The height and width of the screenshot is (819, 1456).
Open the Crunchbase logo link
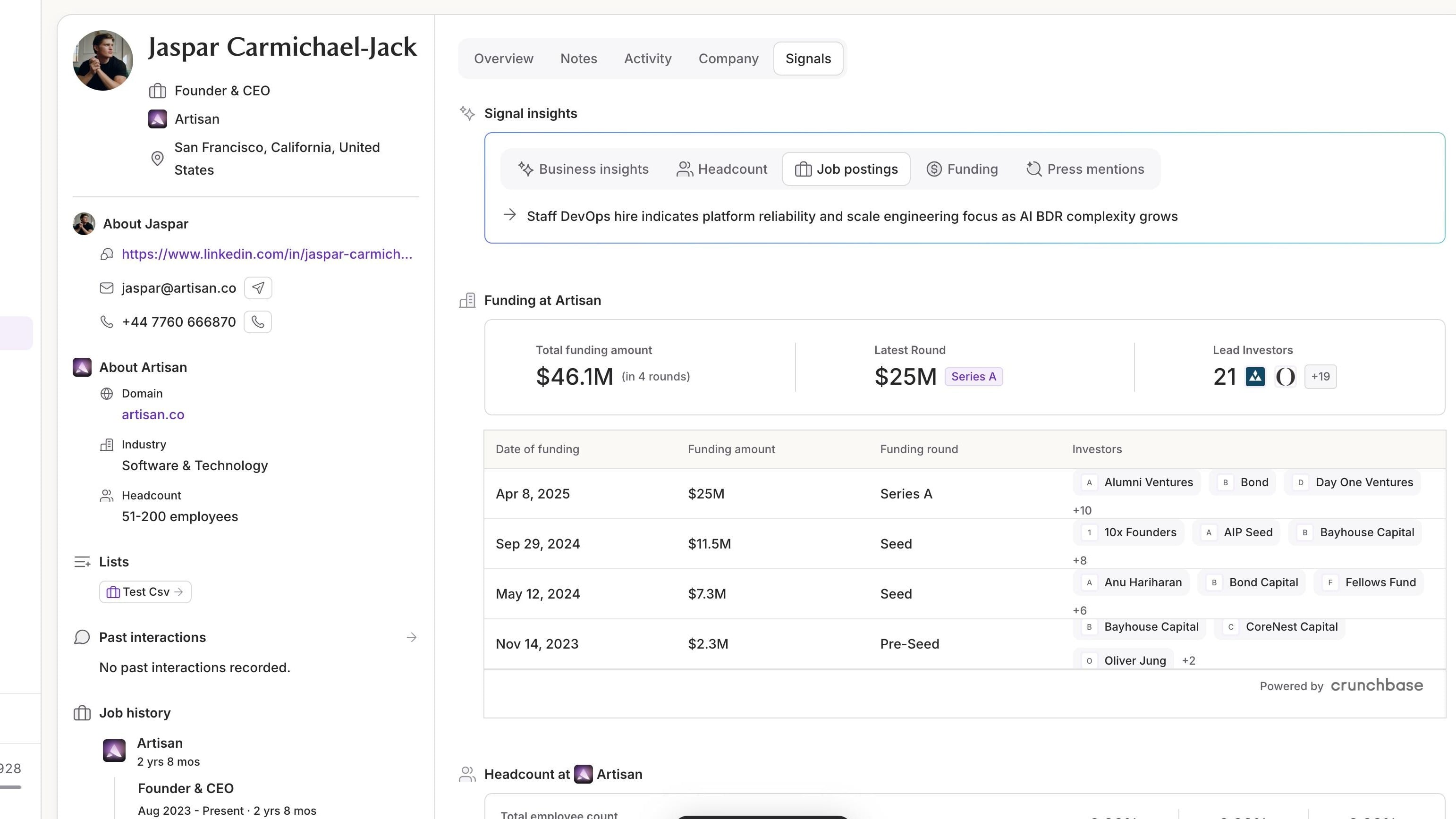coord(1377,685)
